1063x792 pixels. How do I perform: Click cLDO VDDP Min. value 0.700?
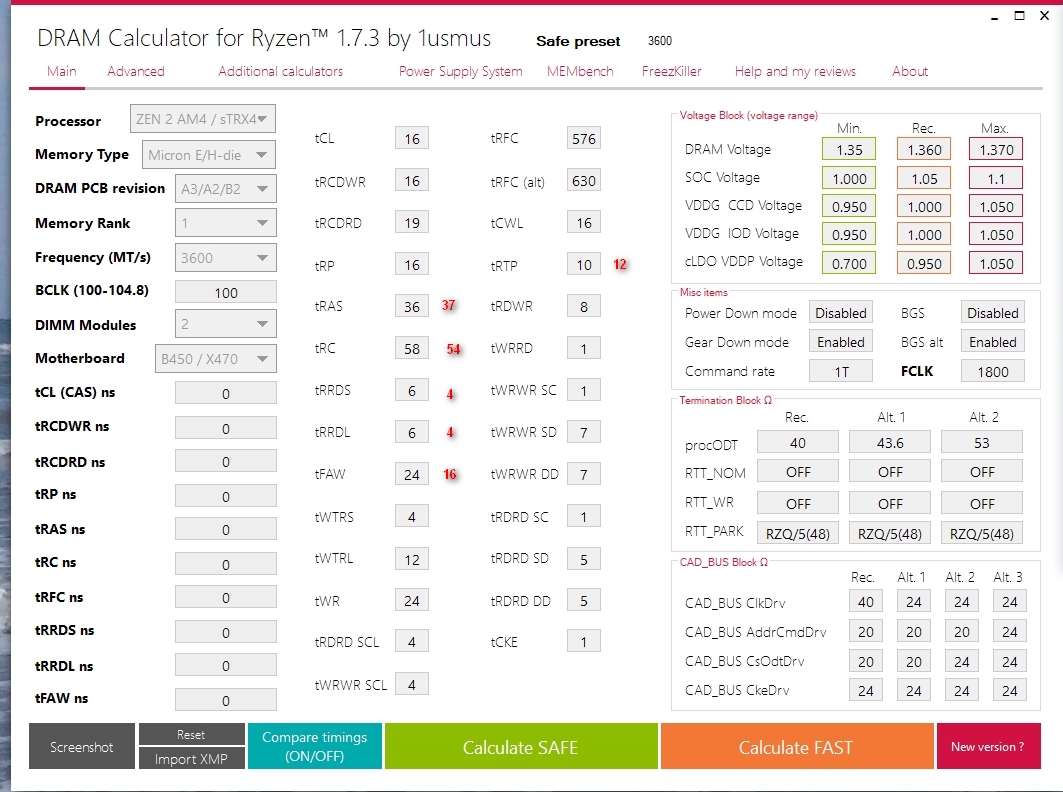tap(849, 263)
